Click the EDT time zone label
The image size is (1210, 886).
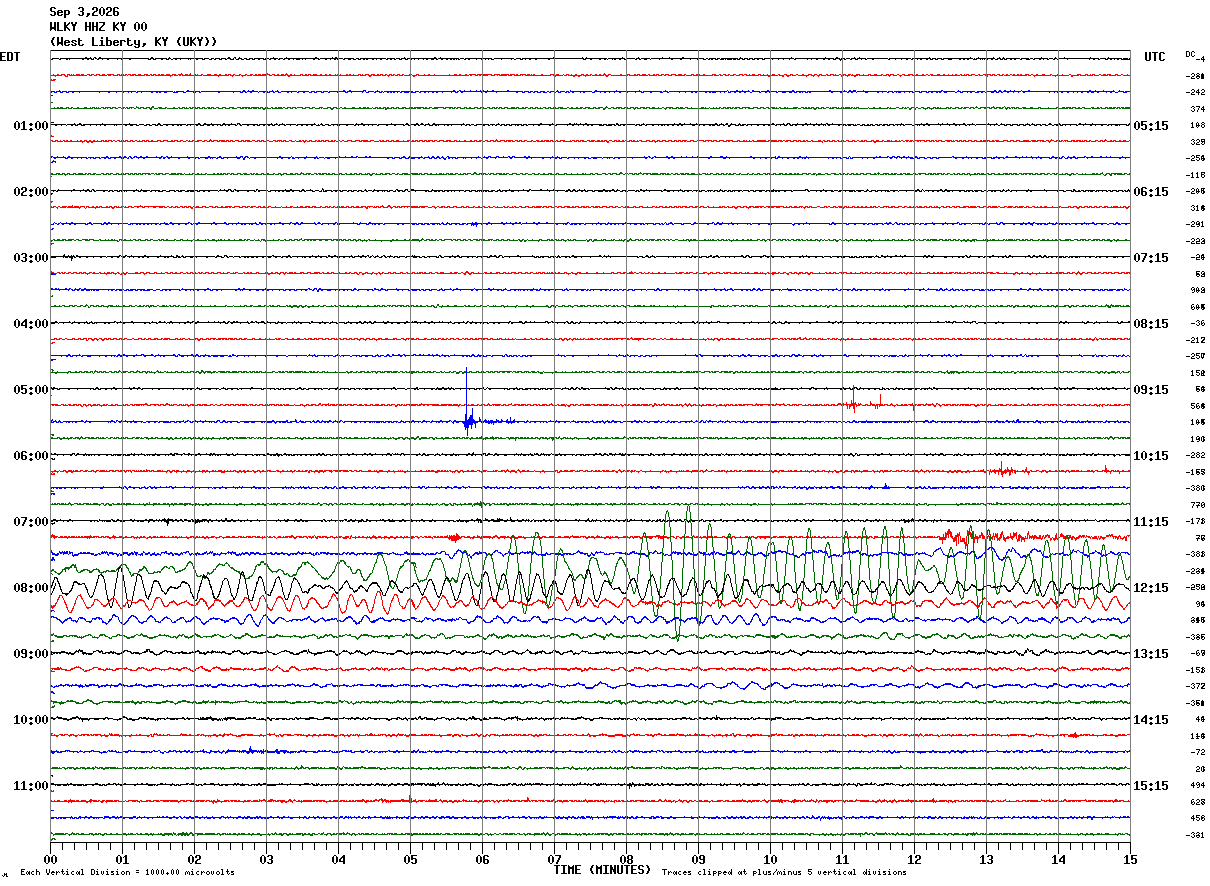[10, 57]
